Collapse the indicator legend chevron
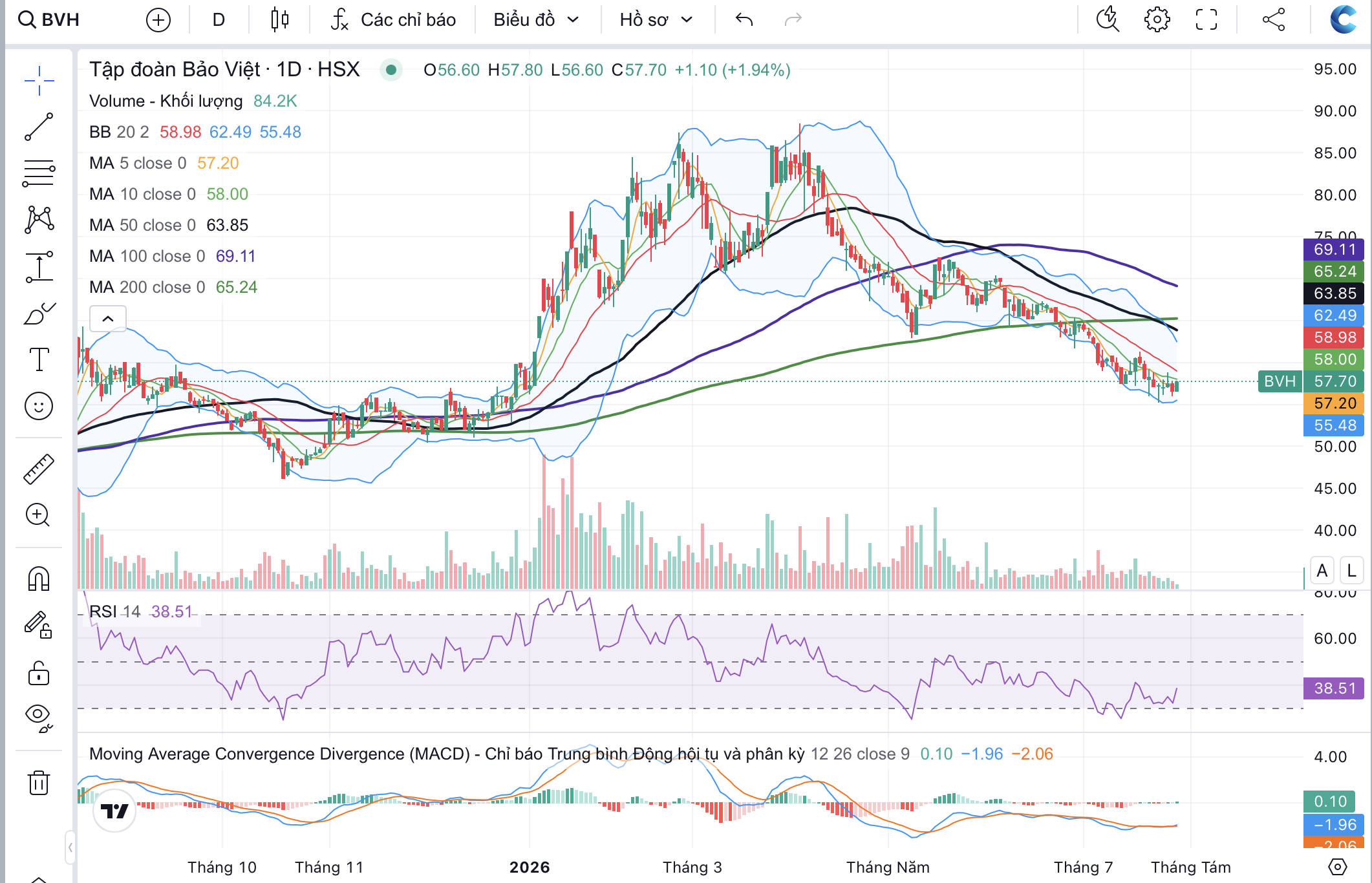The width and height of the screenshot is (1372, 883). tap(108, 319)
